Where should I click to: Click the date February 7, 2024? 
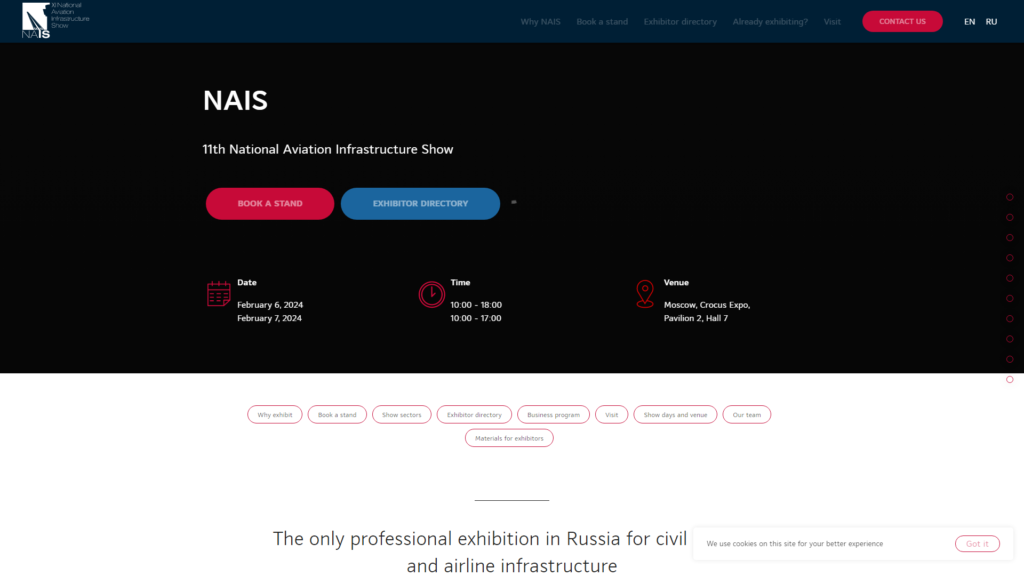pyautogui.click(x=269, y=319)
